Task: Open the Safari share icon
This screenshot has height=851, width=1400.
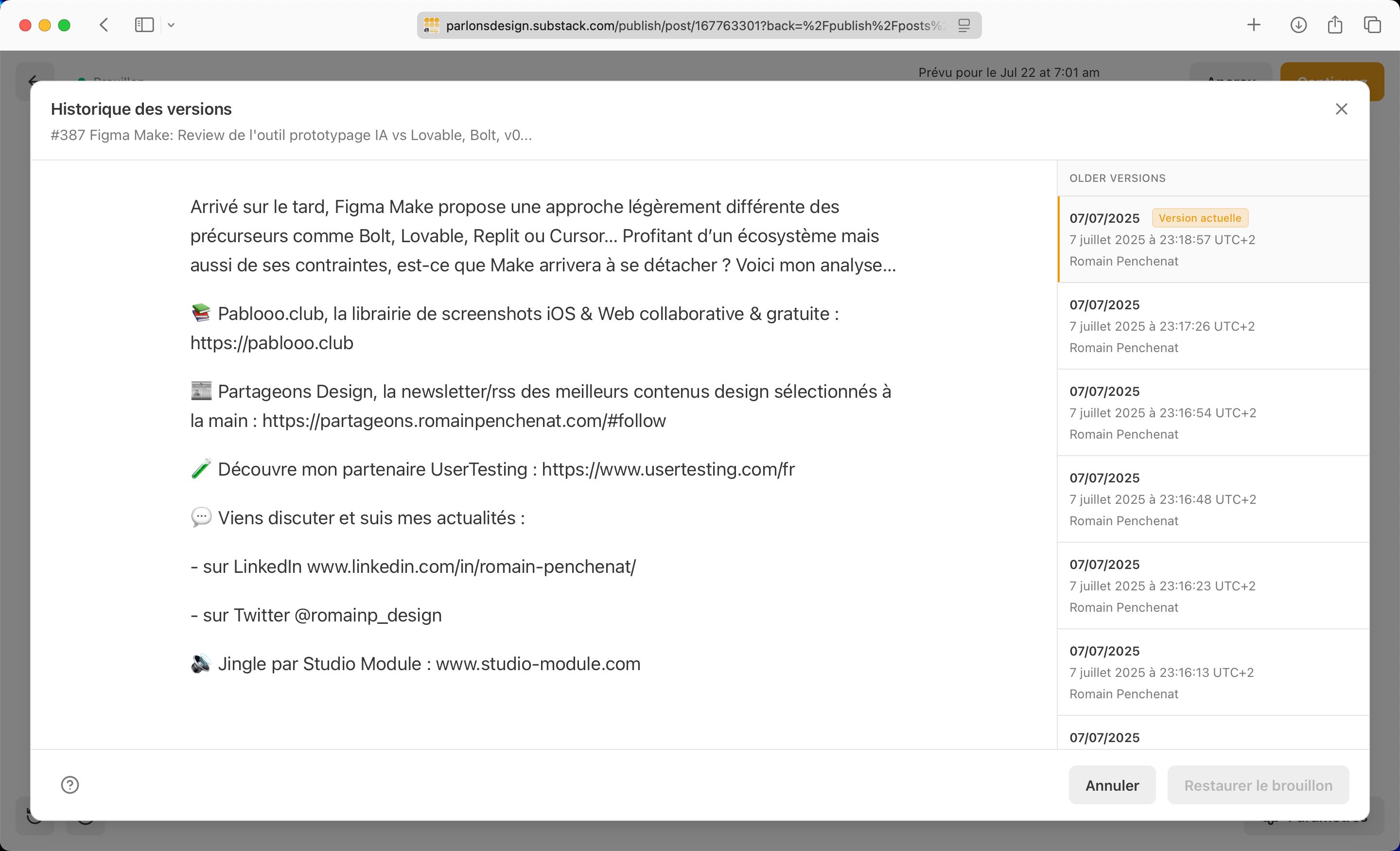Action: pyautogui.click(x=1335, y=24)
